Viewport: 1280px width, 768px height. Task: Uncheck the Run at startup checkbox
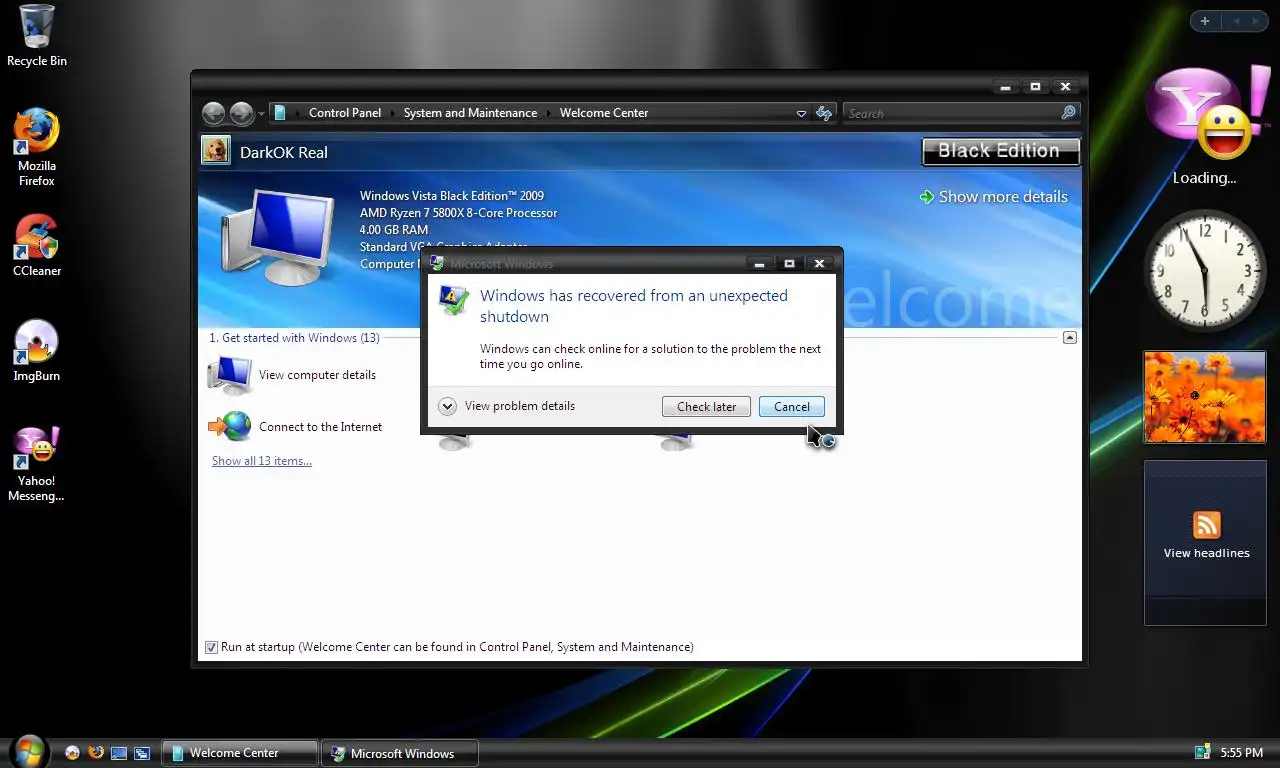pos(211,647)
